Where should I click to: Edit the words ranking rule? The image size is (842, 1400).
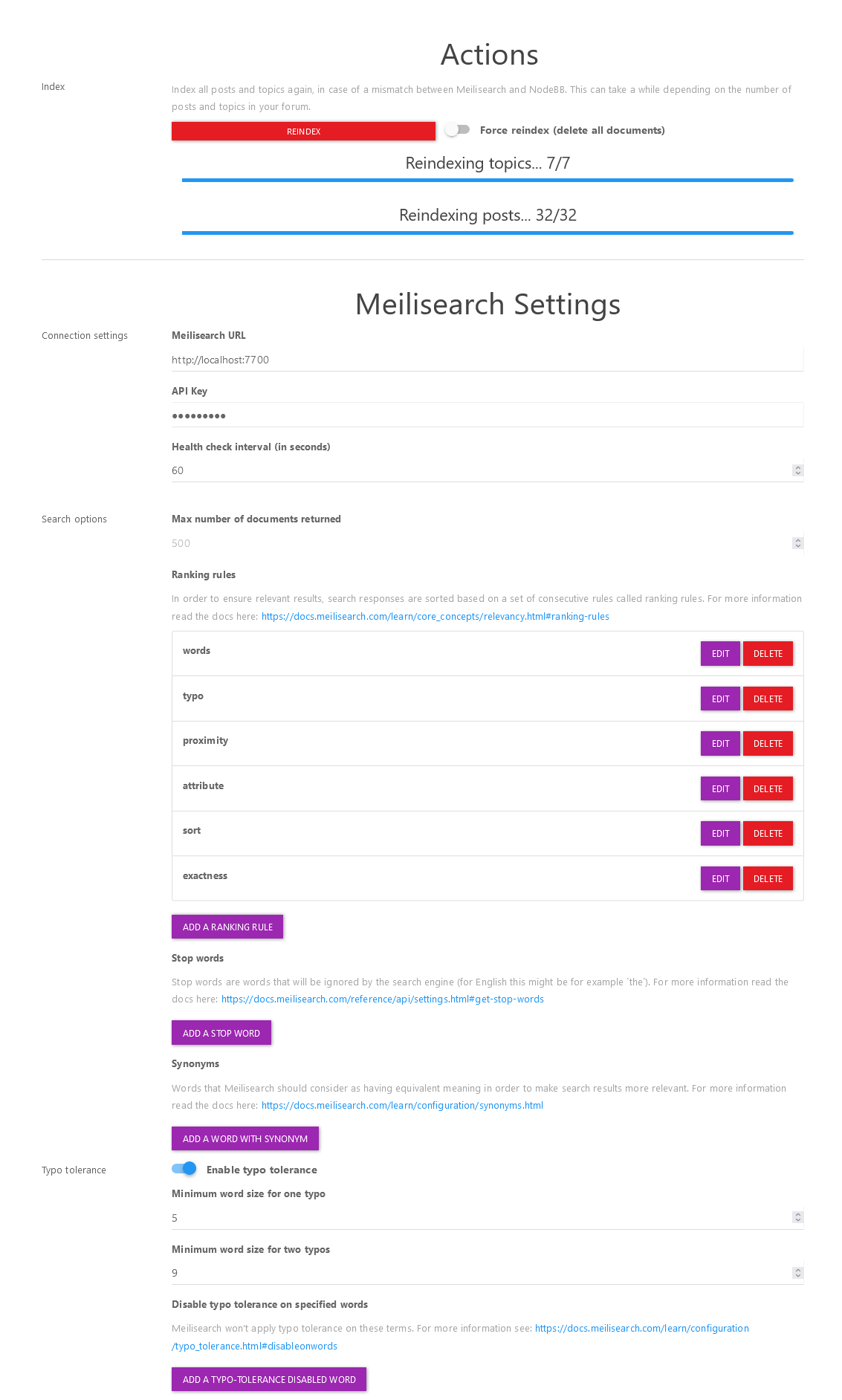coord(720,654)
